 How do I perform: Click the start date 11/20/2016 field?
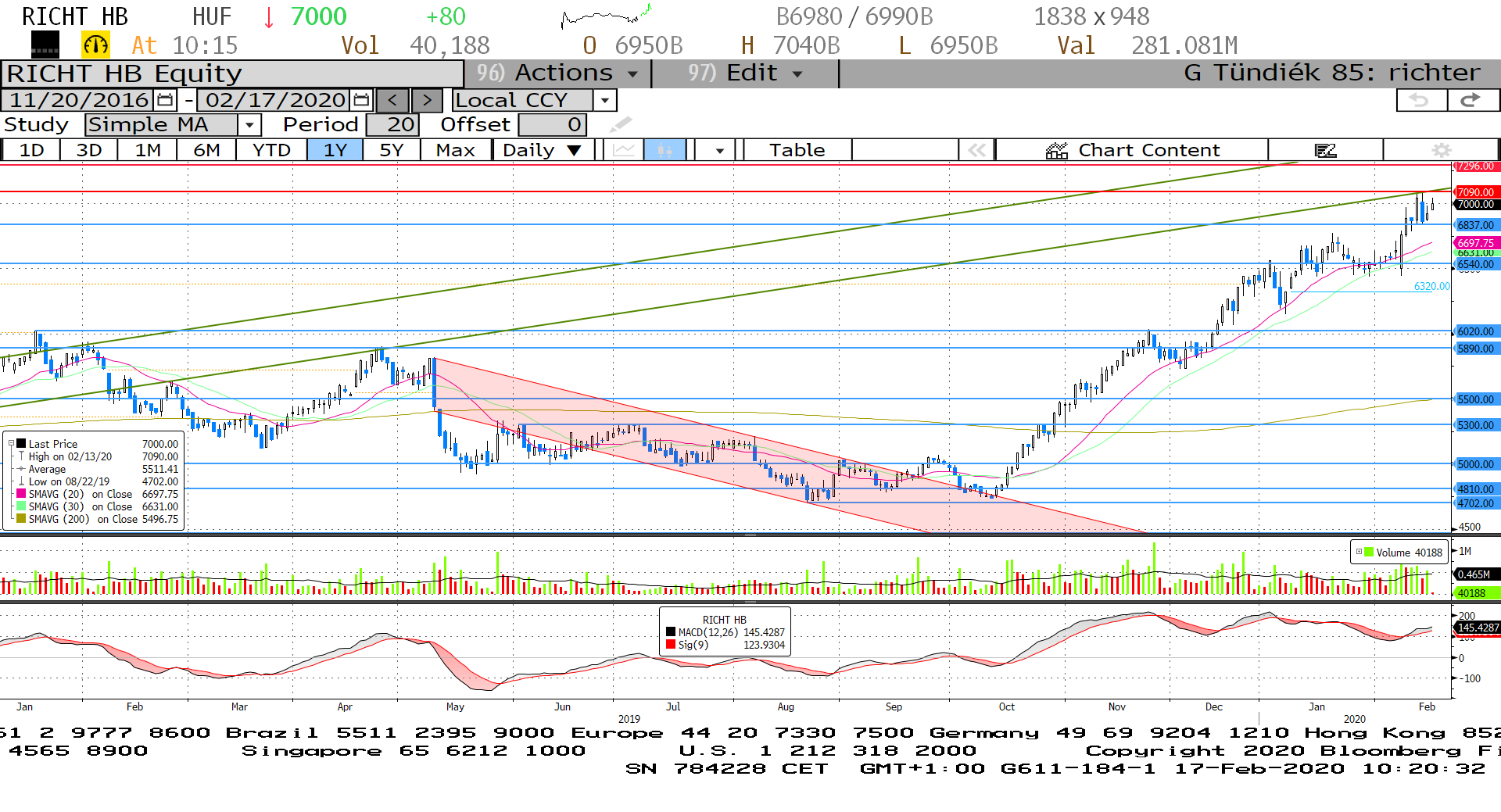pos(79,100)
